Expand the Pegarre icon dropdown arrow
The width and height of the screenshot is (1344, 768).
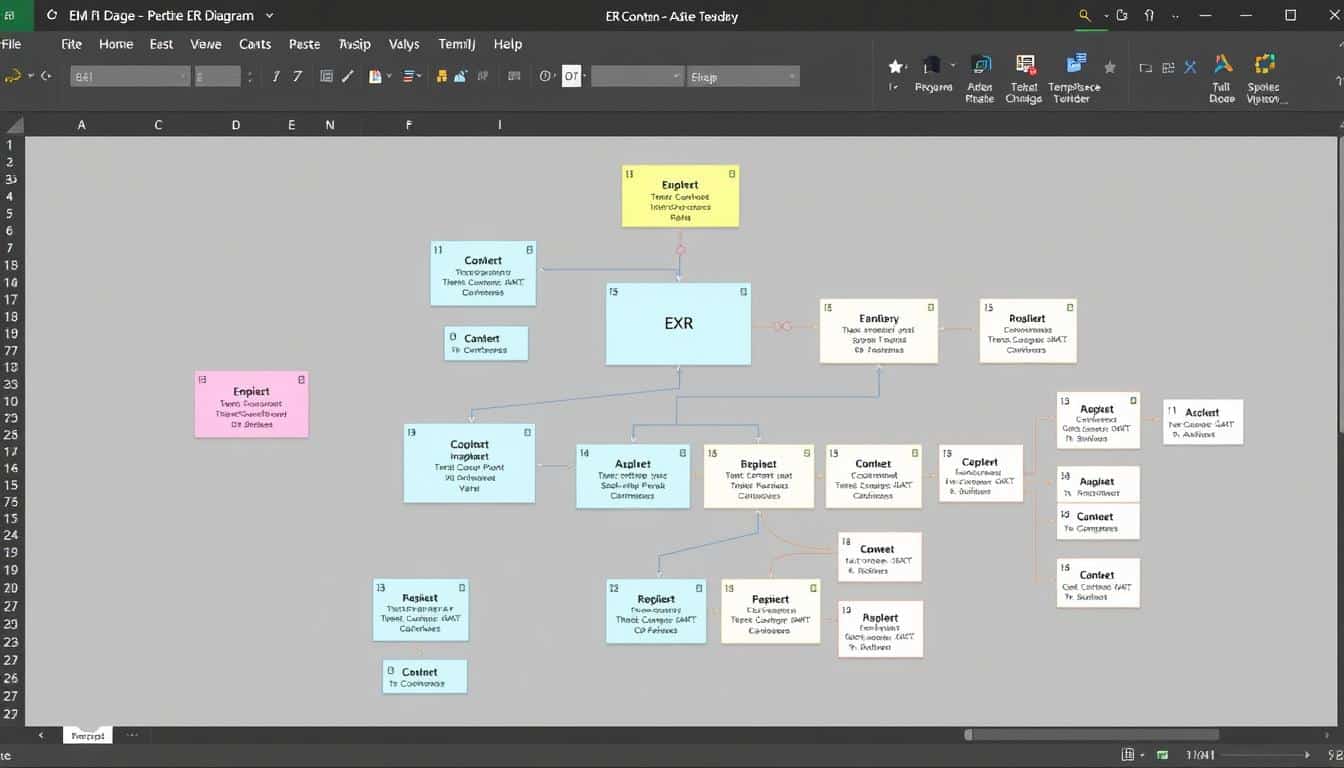(954, 66)
